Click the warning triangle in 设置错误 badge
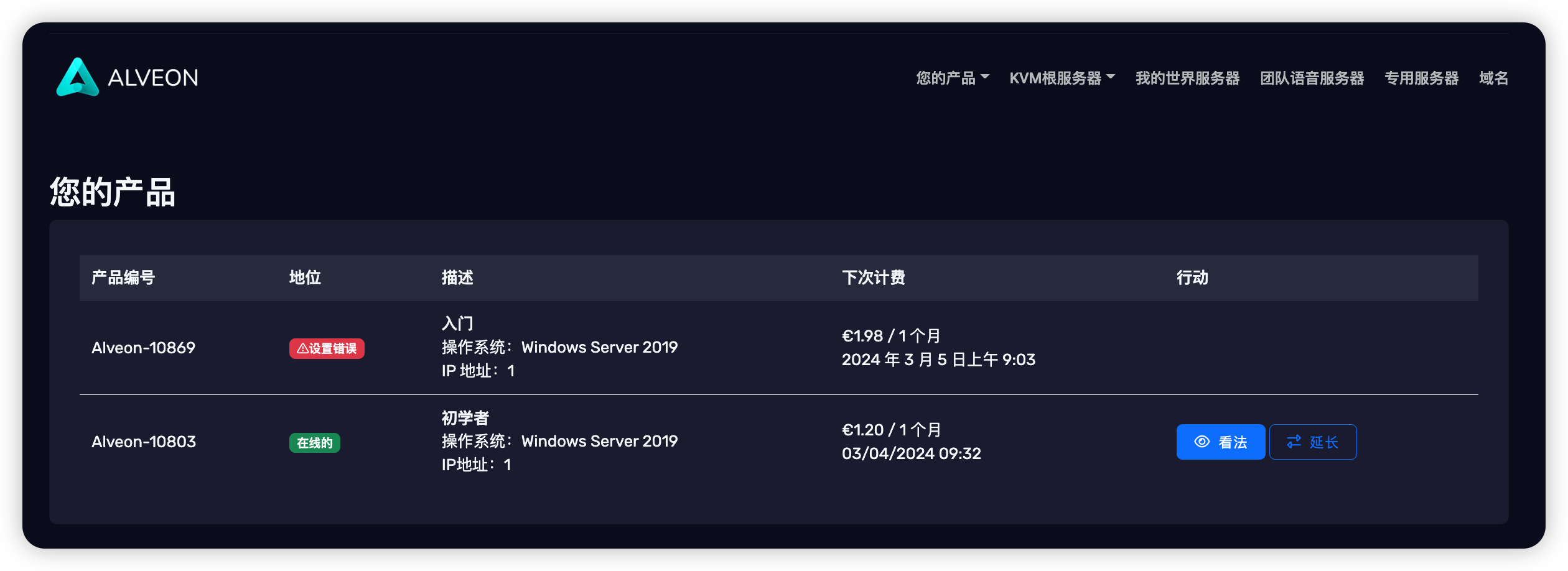1568x571 pixels. tap(302, 348)
